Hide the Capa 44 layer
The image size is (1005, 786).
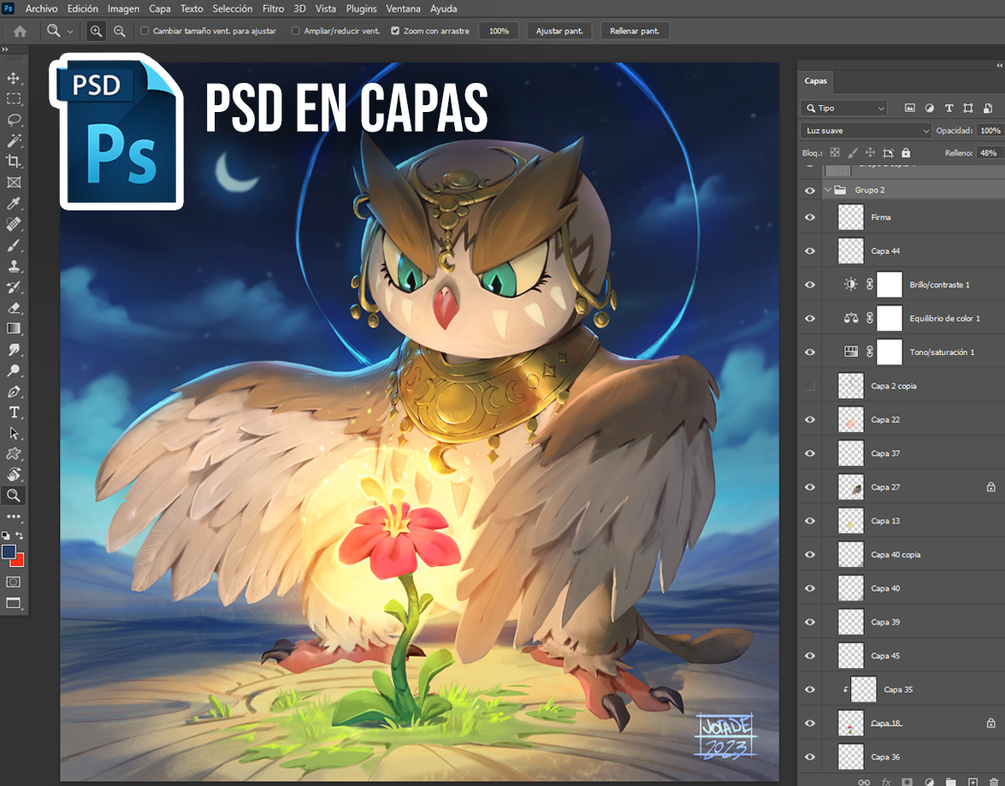(x=810, y=251)
